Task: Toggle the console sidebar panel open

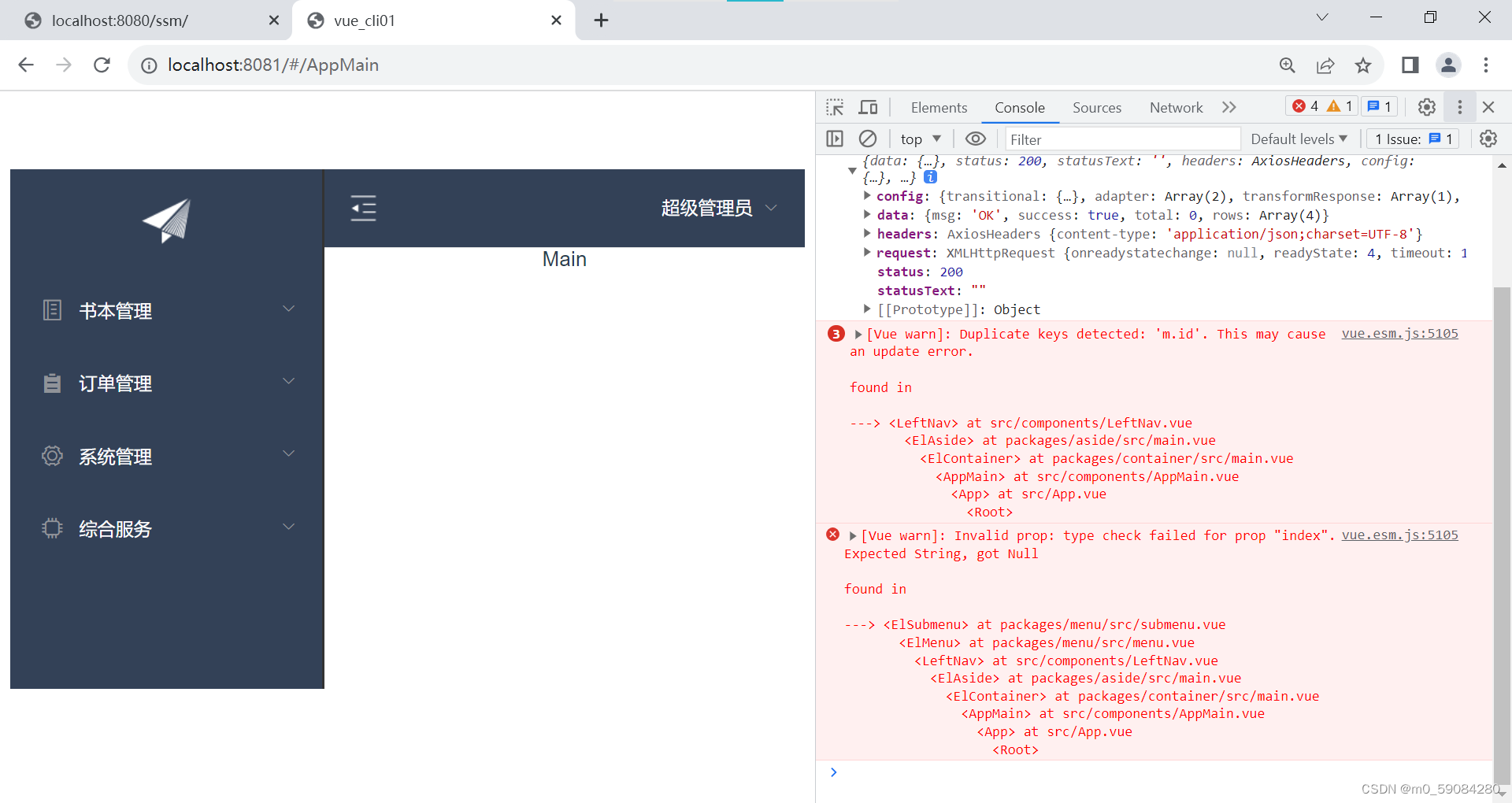Action: coord(835,139)
